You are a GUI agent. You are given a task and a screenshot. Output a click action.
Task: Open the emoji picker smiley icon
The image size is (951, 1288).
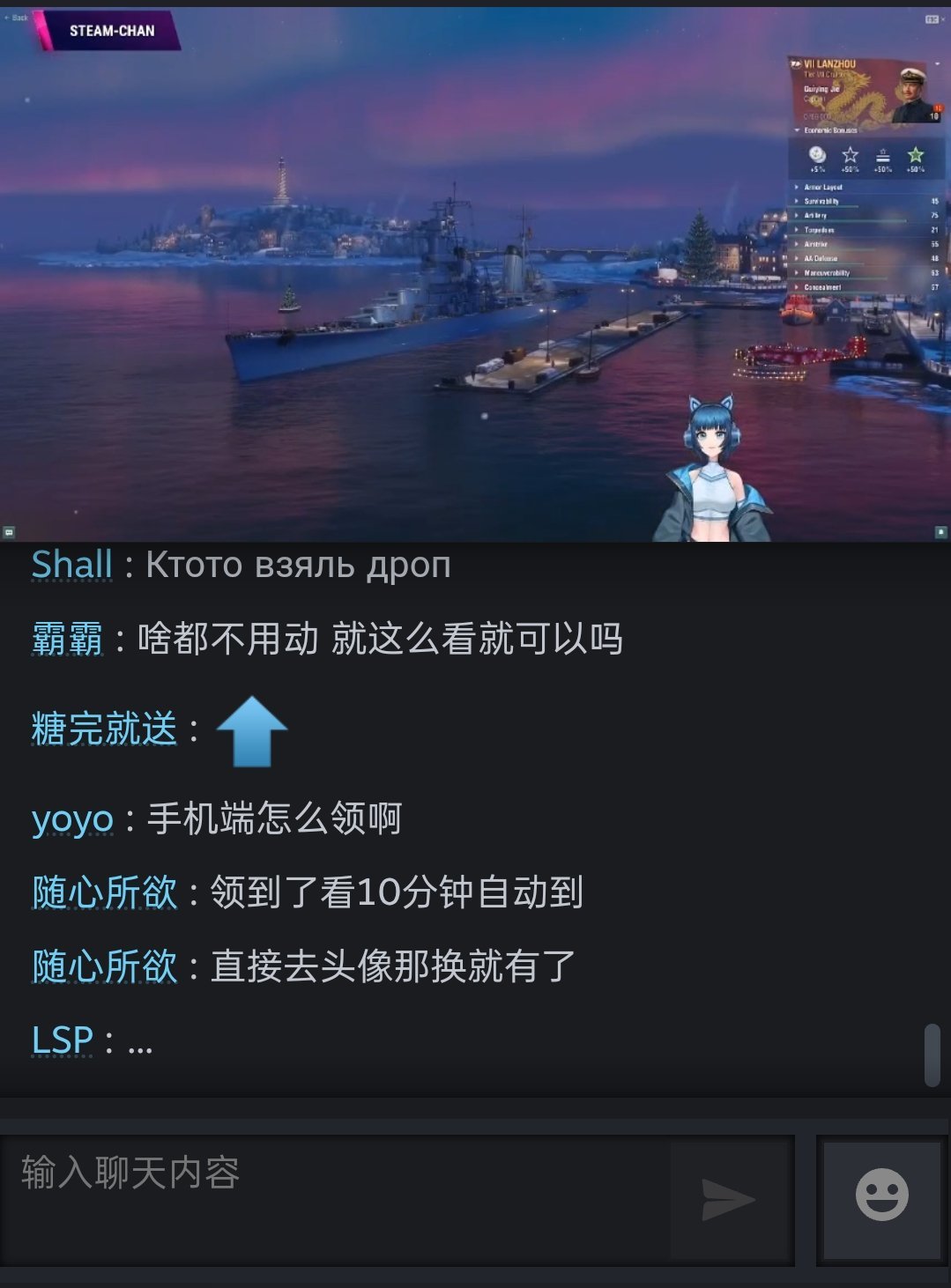[x=881, y=1195]
